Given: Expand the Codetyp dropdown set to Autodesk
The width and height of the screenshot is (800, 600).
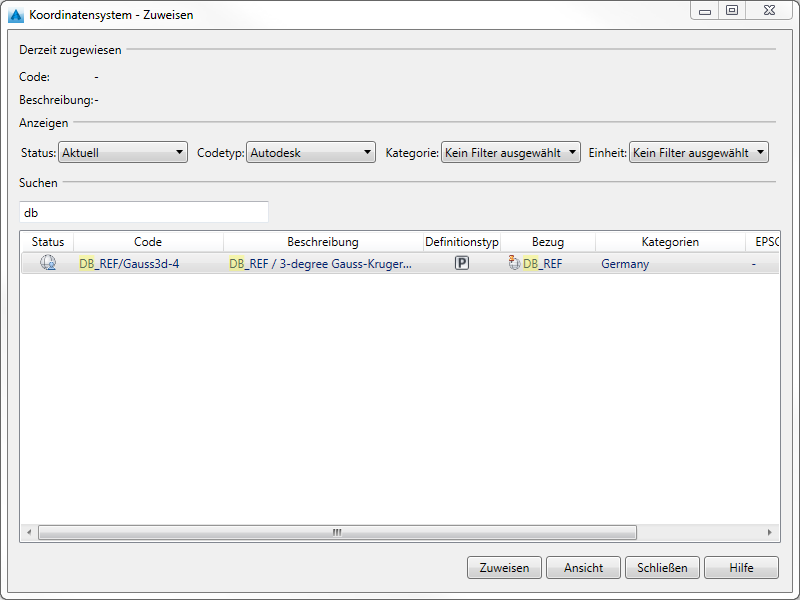Looking at the screenshot, I should (x=311, y=153).
